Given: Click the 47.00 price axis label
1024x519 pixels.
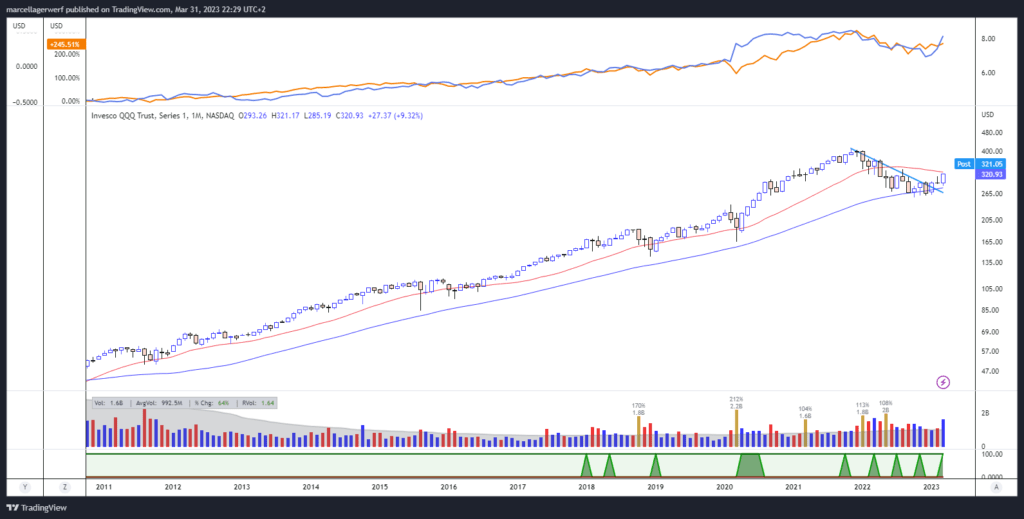Looking at the screenshot, I should (992, 371).
